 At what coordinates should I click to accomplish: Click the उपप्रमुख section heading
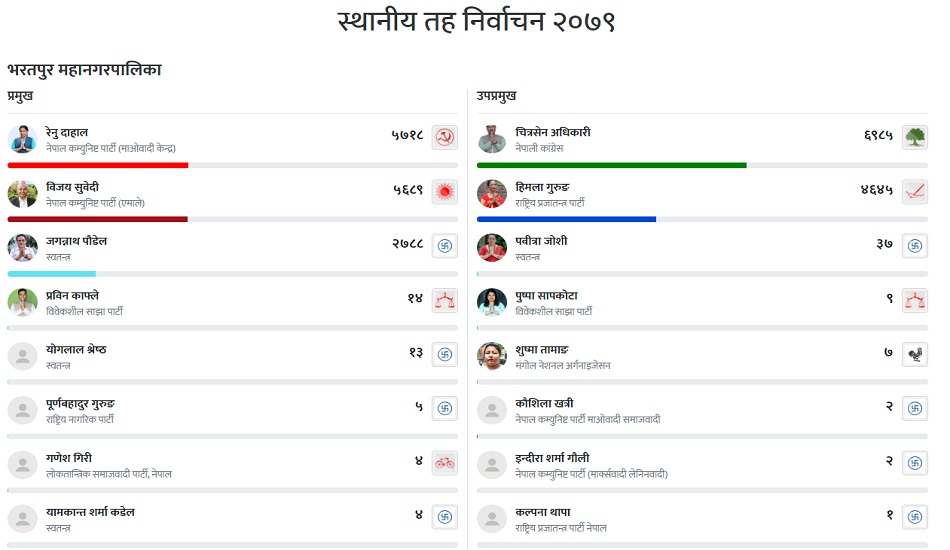tap(497, 96)
